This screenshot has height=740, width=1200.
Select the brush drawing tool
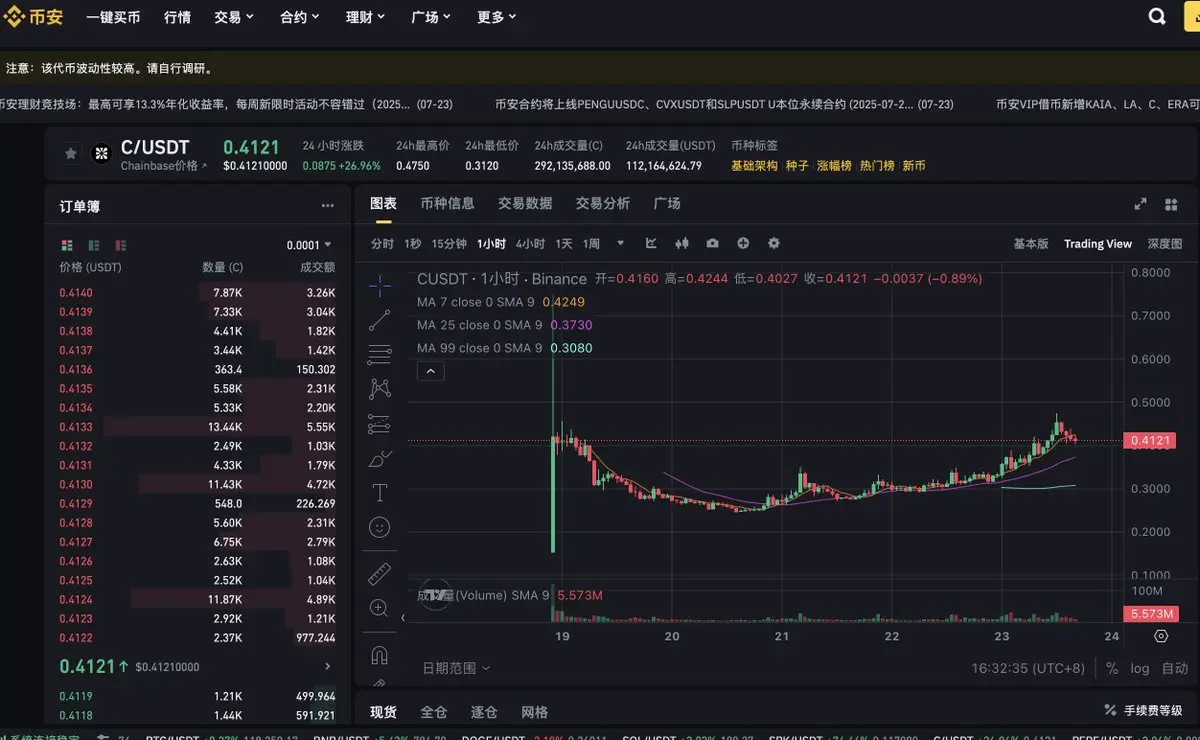pyautogui.click(x=380, y=459)
